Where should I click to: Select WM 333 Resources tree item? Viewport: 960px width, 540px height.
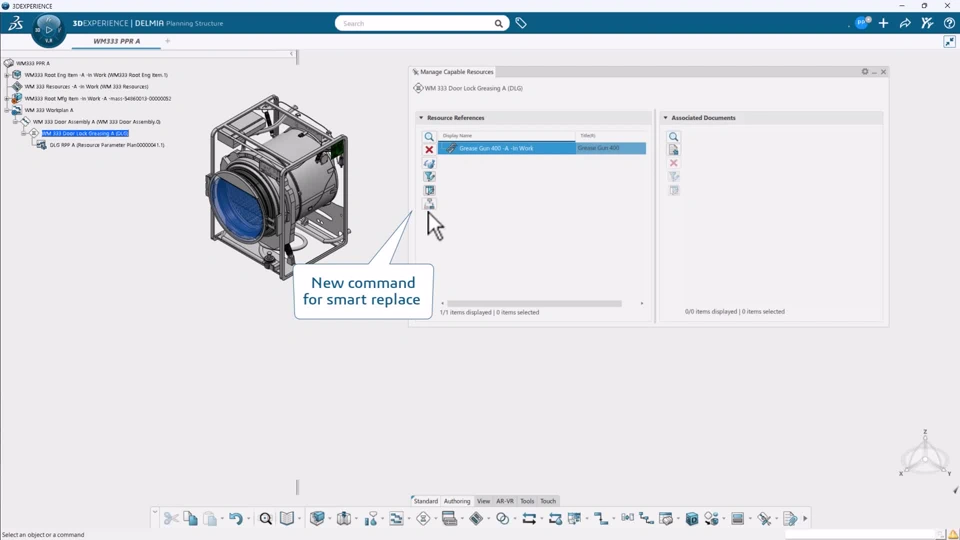pos(86,86)
